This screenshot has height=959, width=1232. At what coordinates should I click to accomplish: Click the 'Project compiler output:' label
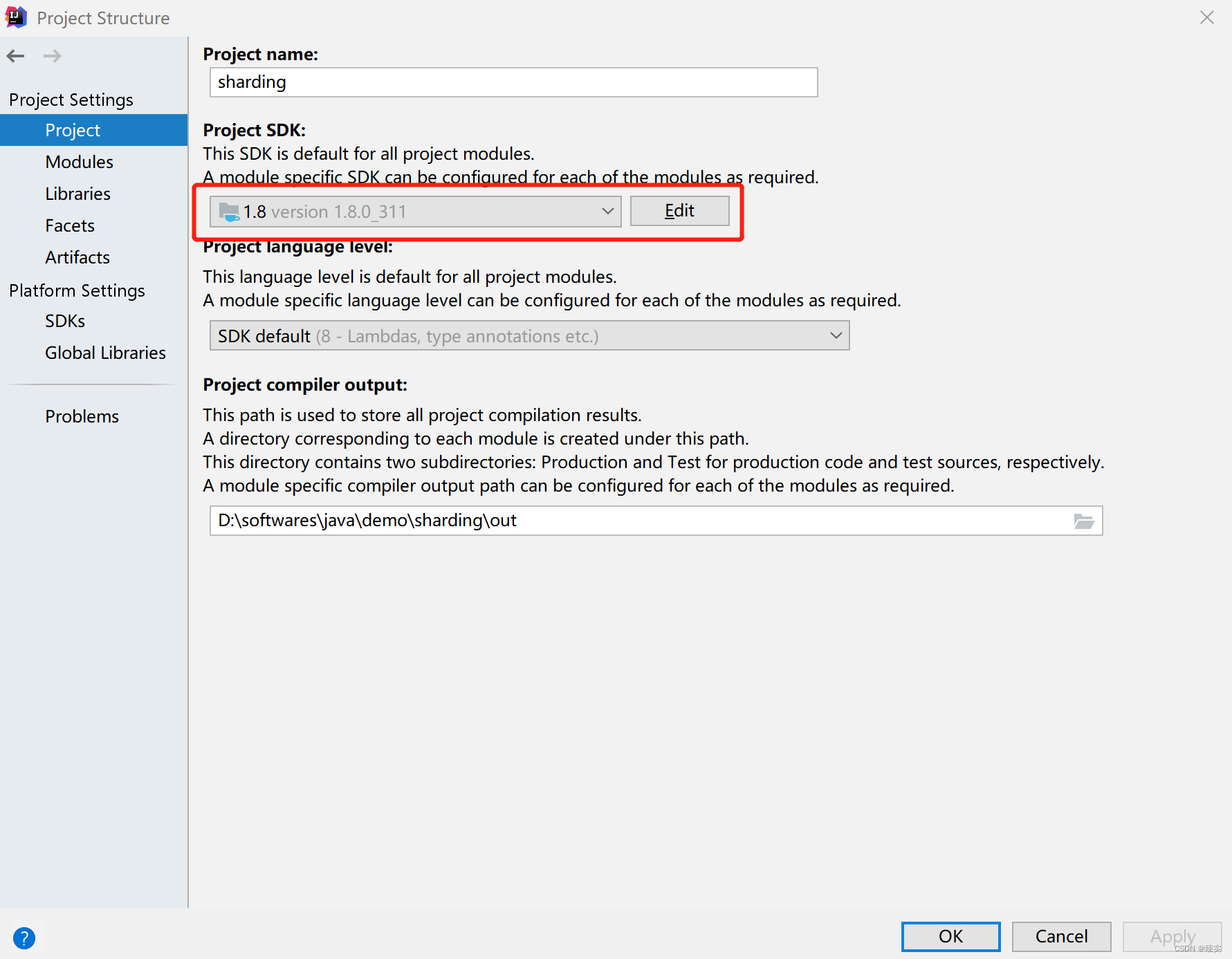coord(305,385)
